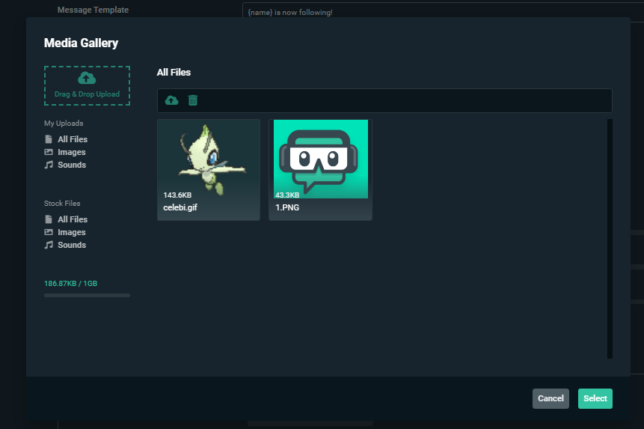Image resolution: width=644 pixels, height=429 pixels.
Task: Click the trash delete icon in toolbar
Action: point(193,100)
